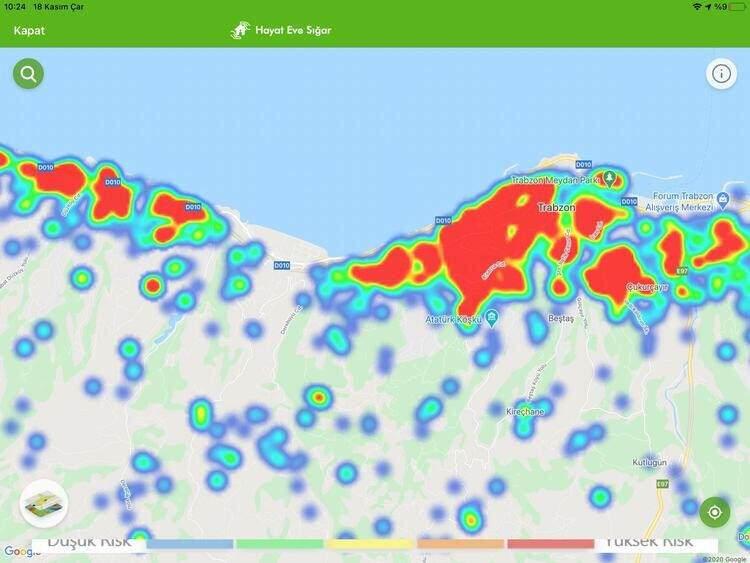This screenshot has width=750, height=563.
Task: Select the blue low-risk legend swatch
Action: pyautogui.click(x=190, y=544)
